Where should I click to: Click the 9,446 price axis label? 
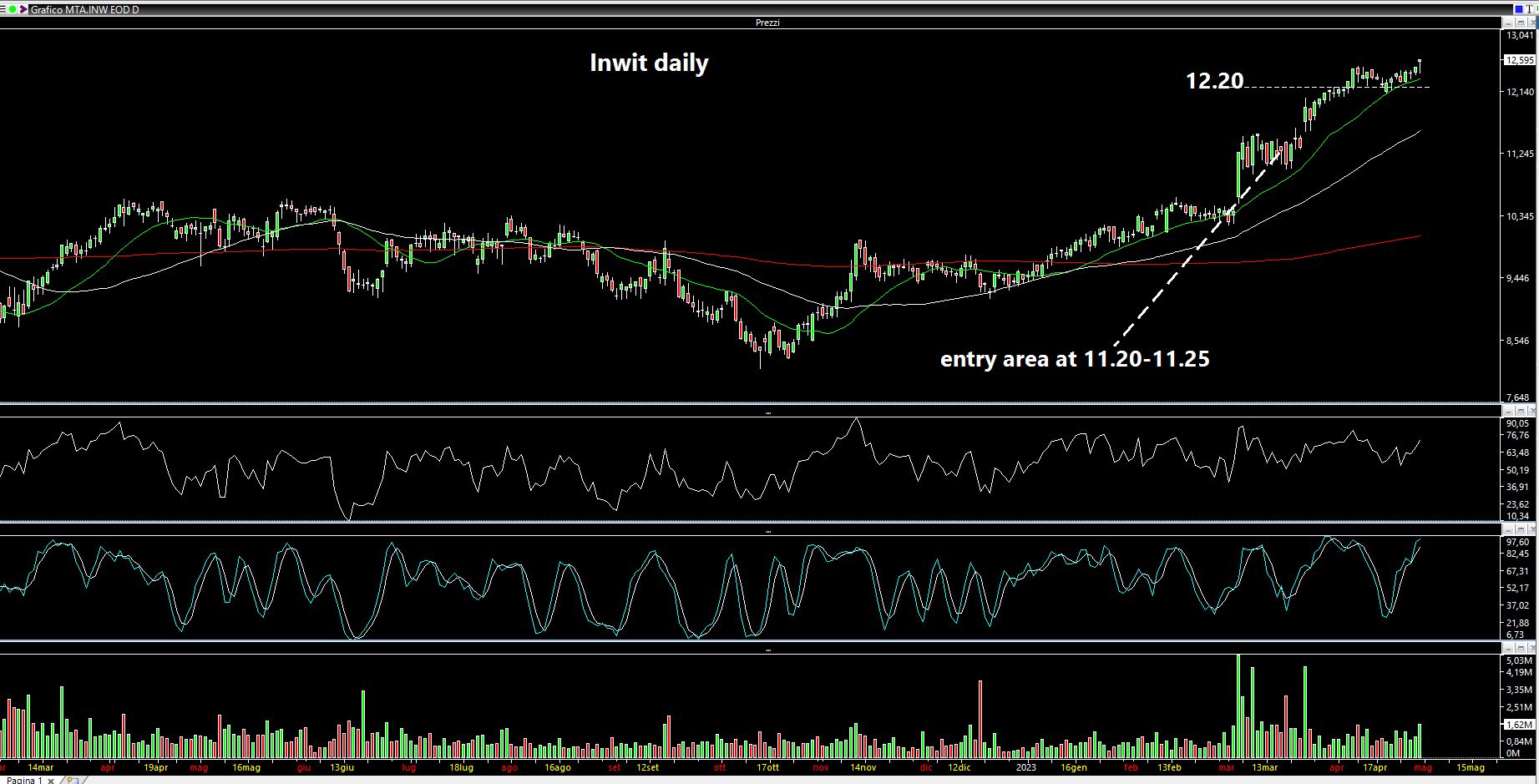(1520, 279)
